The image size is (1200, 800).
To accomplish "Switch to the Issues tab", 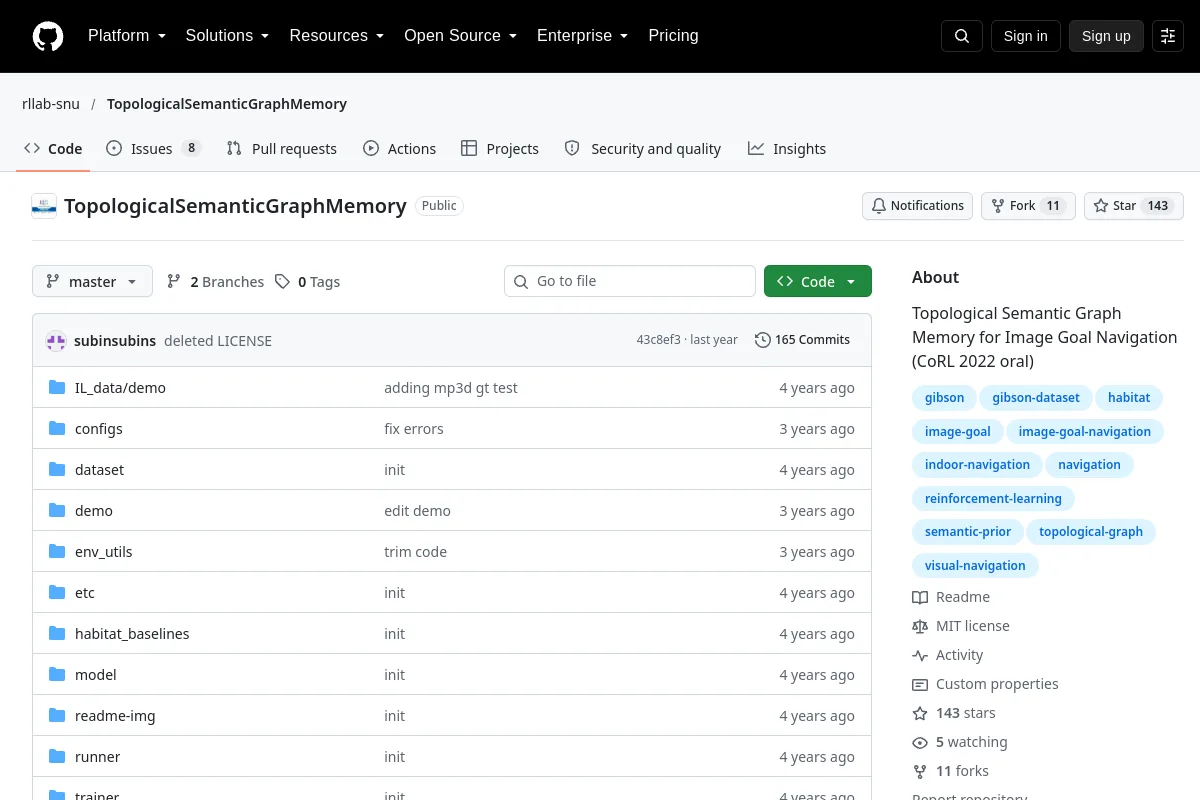I will click(x=154, y=149).
